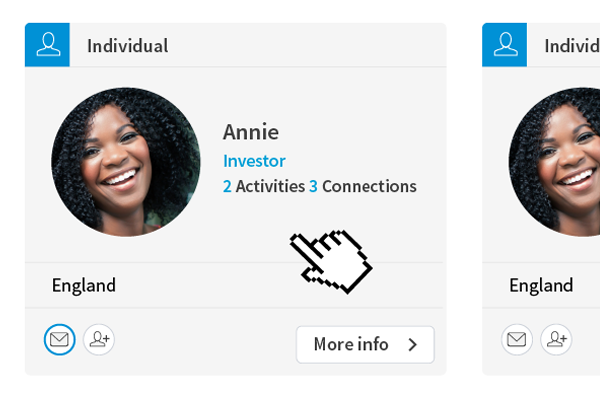The image size is (600, 400).
Task: Click the blue person icon on Annie's card
Action: pos(47,45)
